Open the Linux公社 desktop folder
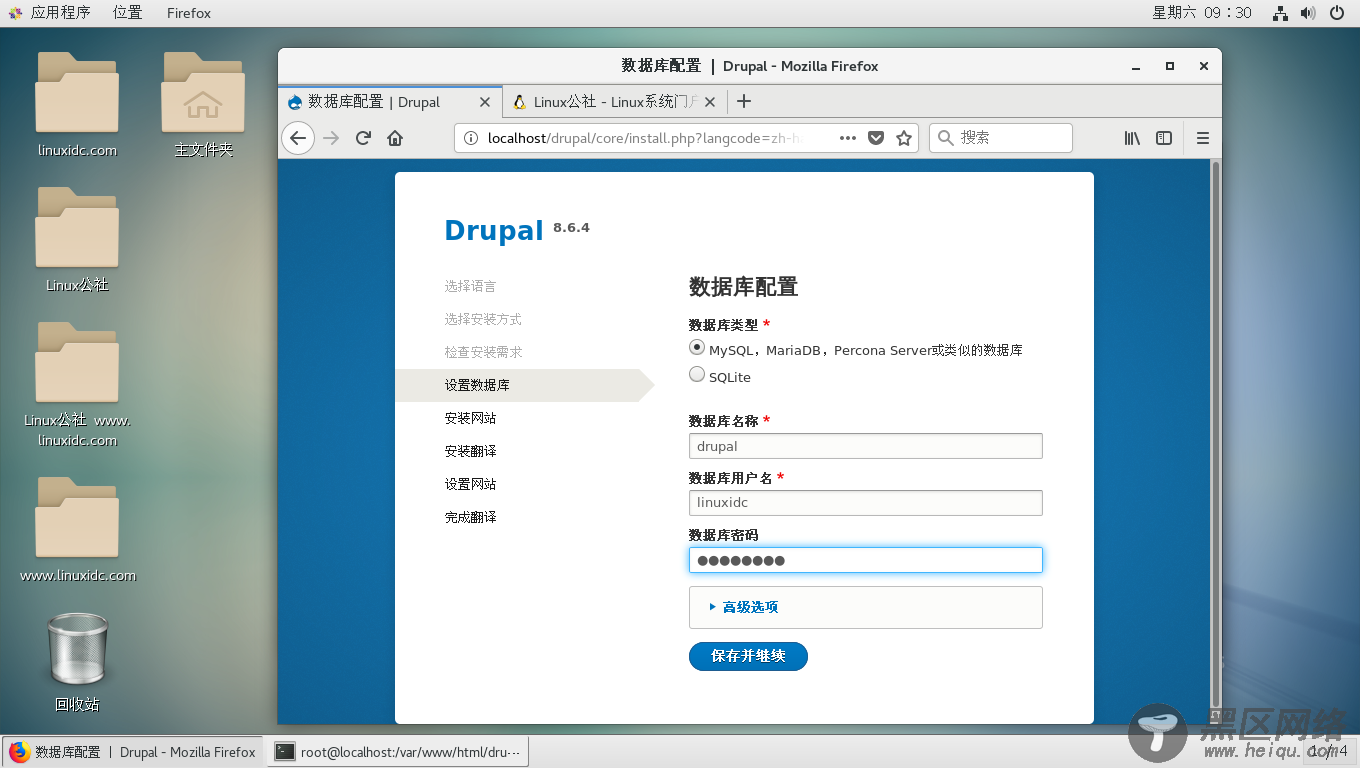This screenshot has height=768, width=1360. (77, 240)
